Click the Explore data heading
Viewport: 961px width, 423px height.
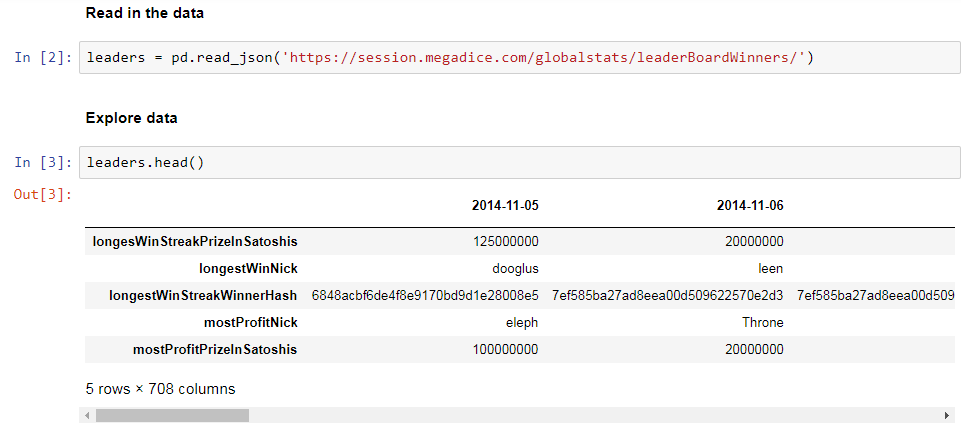(131, 118)
